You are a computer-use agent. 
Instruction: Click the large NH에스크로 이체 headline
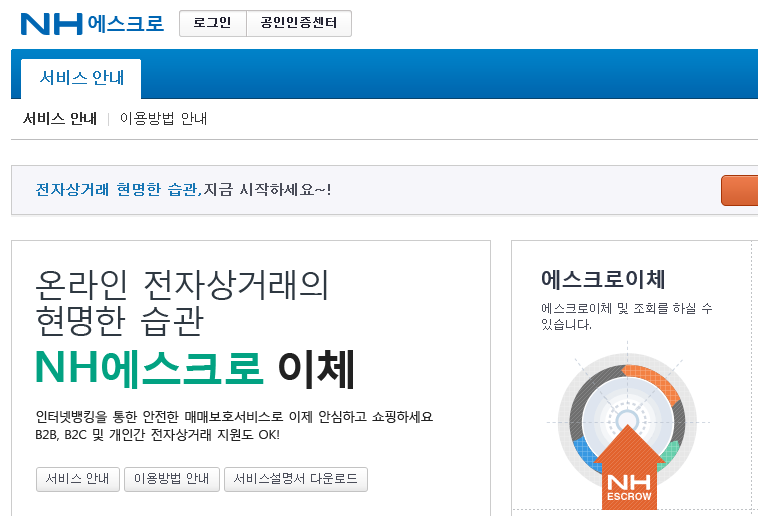(195, 369)
